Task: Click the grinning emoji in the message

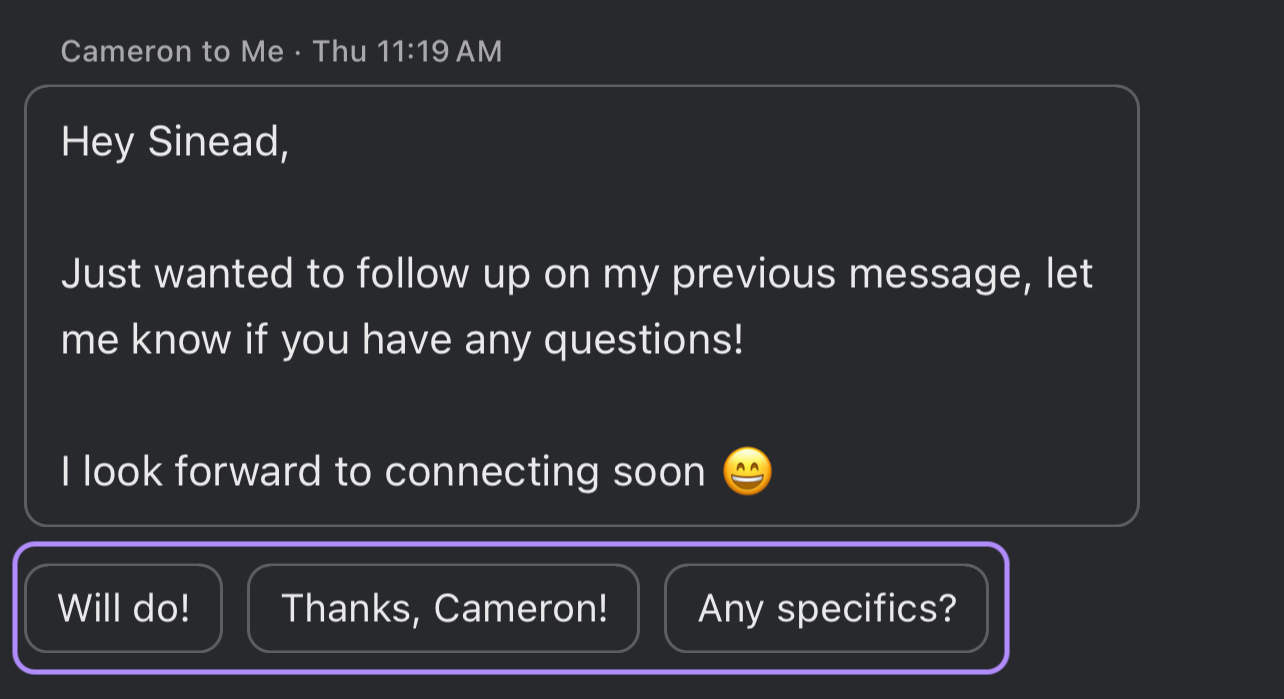Action: tap(747, 472)
